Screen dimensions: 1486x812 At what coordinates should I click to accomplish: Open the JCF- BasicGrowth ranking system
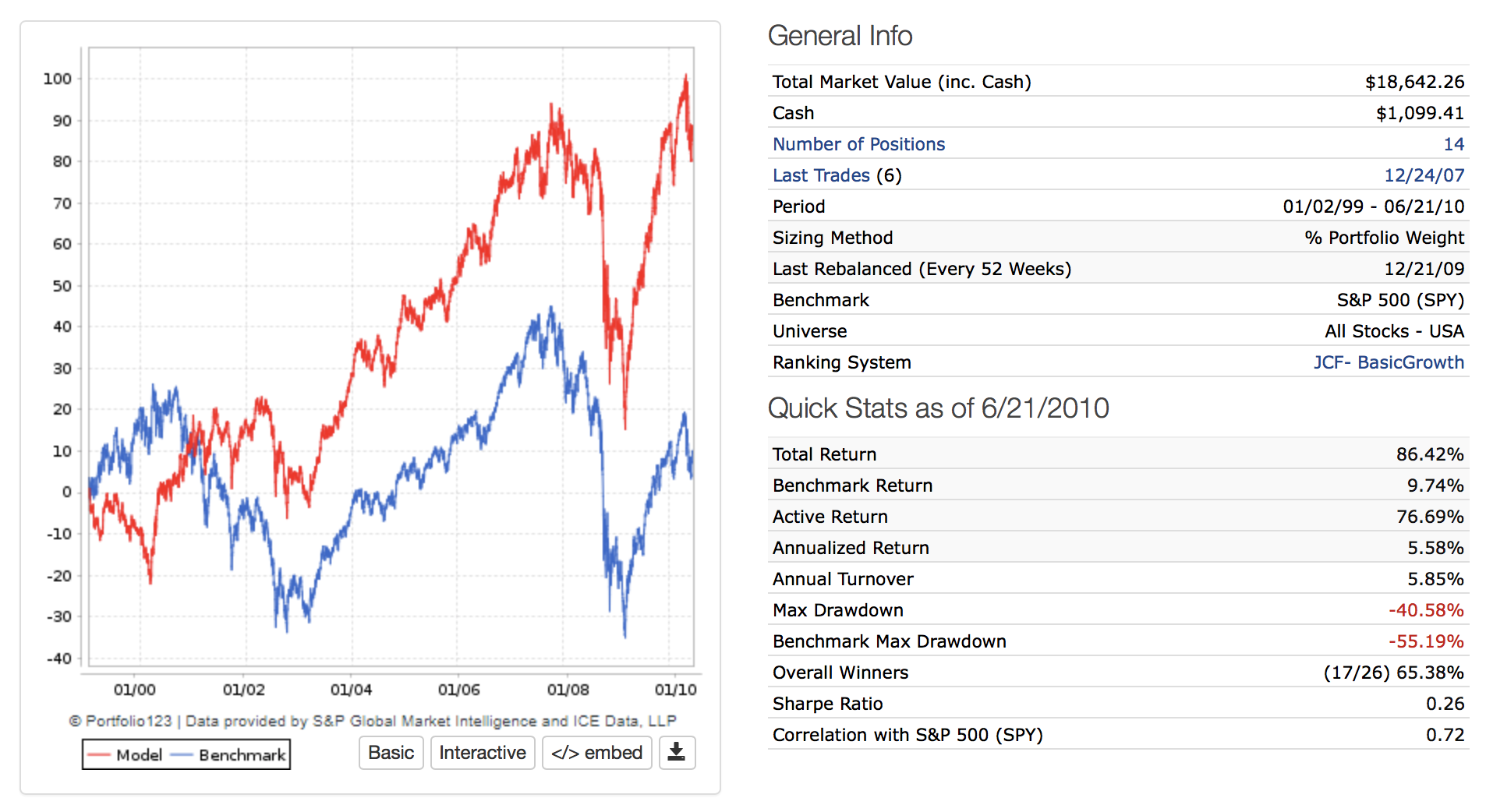[x=1388, y=362]
